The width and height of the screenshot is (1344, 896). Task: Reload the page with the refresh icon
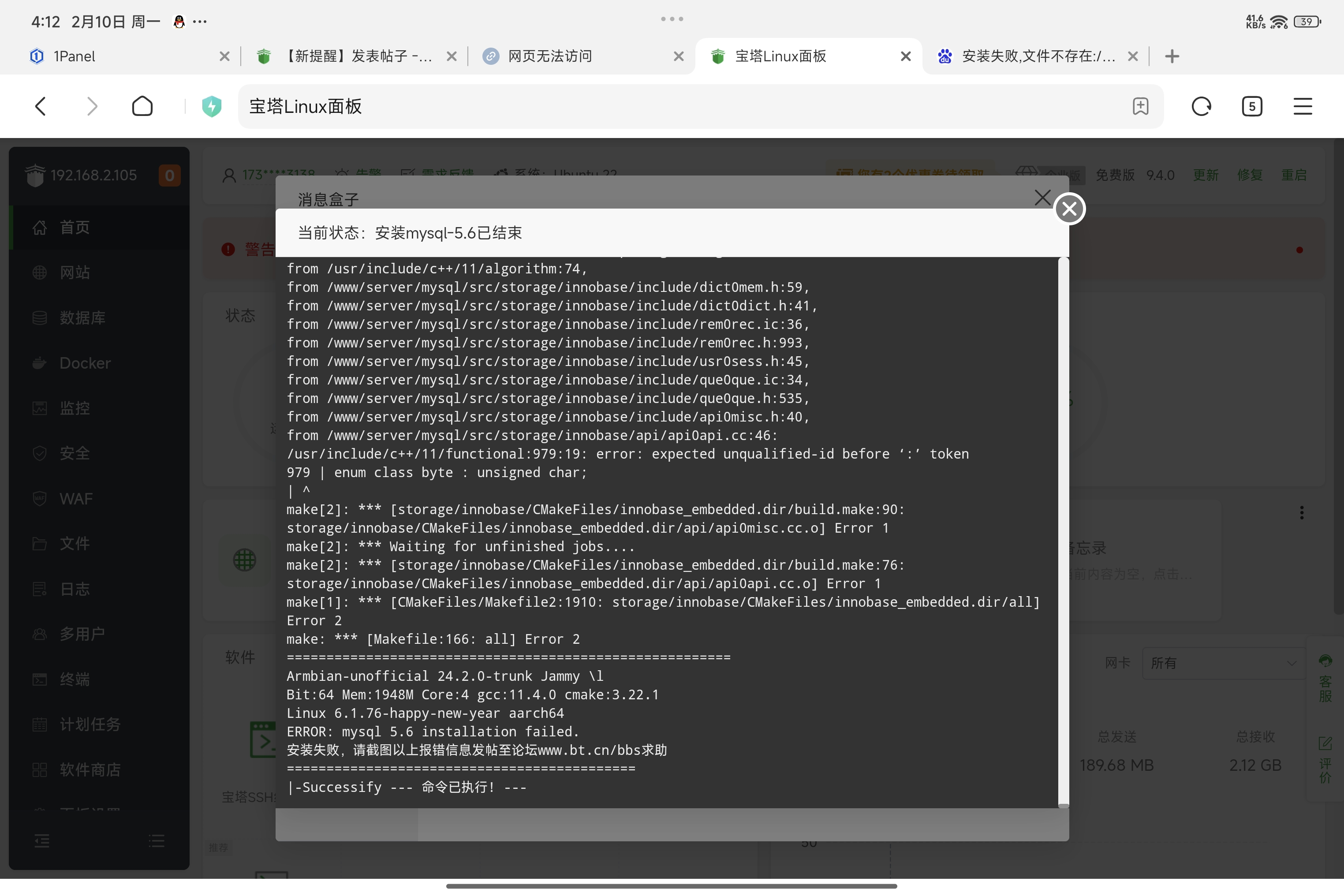point(1201,106)
